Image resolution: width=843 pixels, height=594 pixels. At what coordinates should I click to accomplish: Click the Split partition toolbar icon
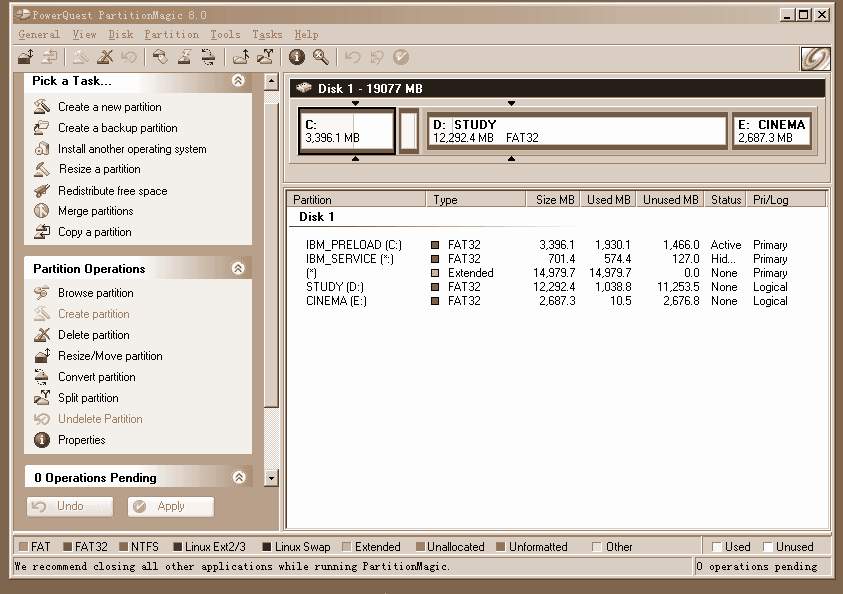tap(265, 56)
